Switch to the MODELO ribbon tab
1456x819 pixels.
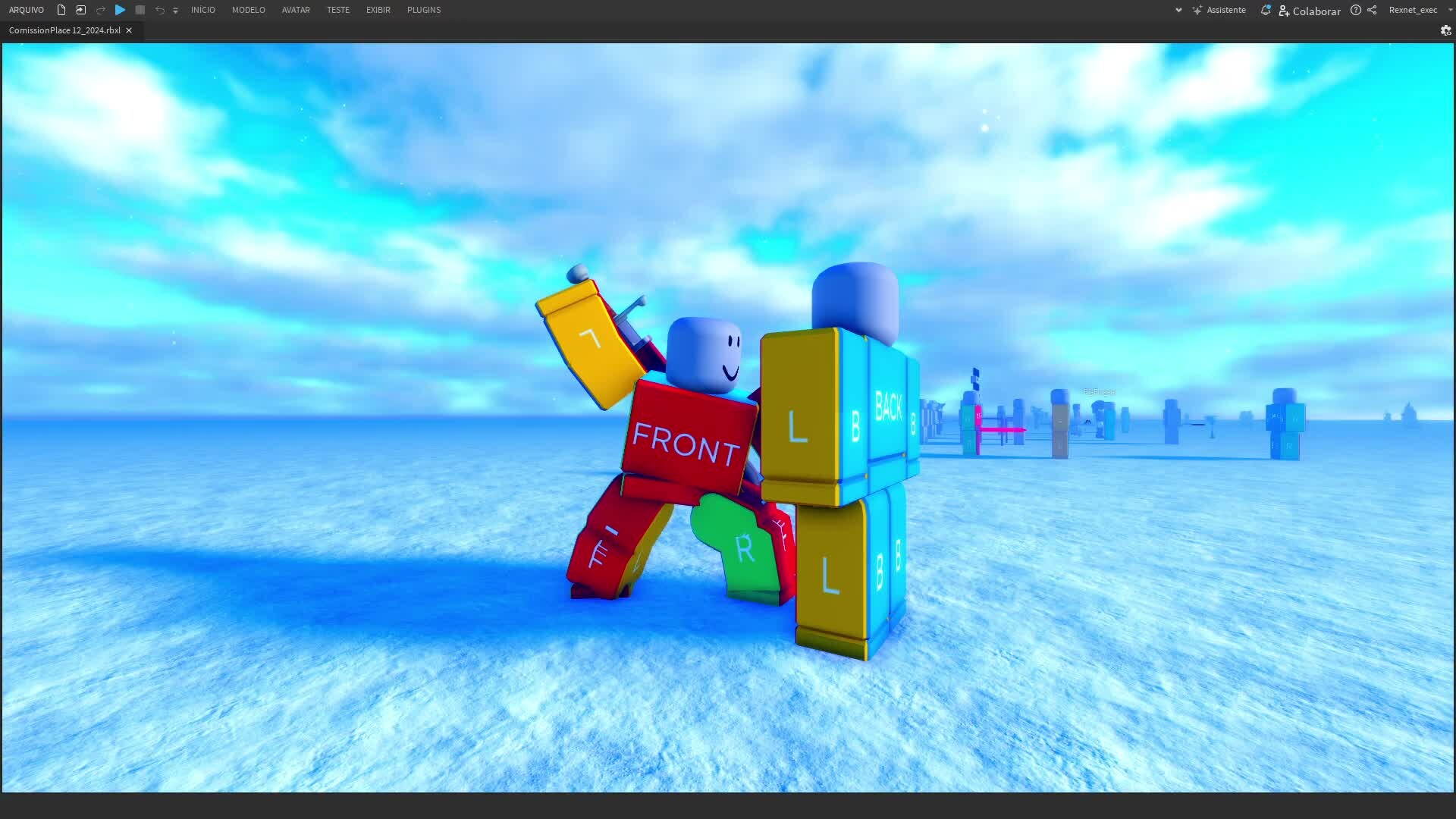[249, 10]
